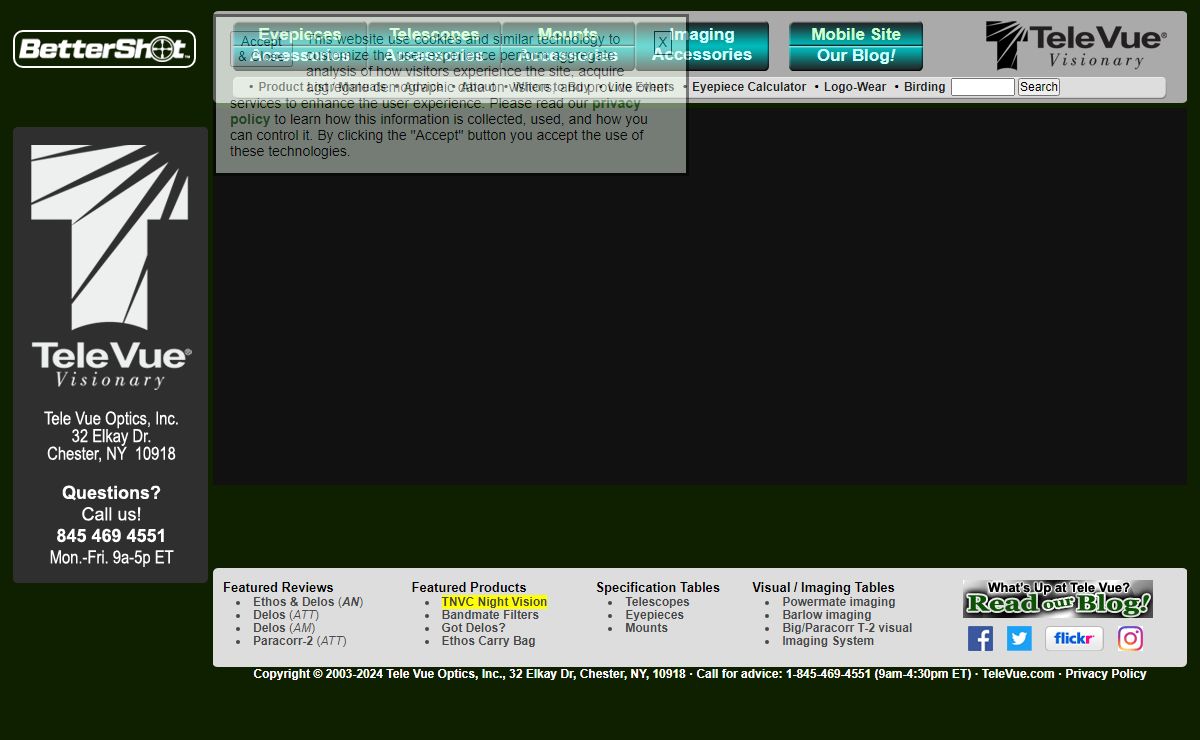Open the Telescopes specification table
Screen dimensions: 1200x740
coord(658,602)
